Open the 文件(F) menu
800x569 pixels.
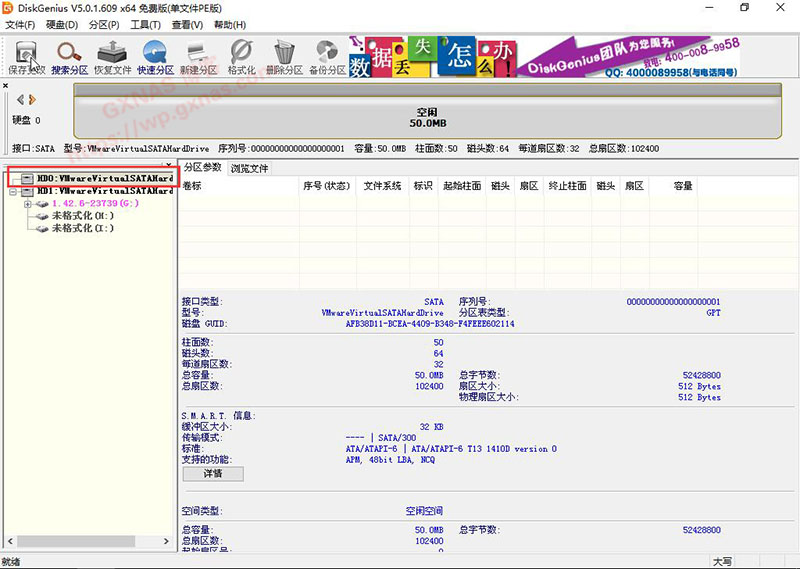coord(21,24)
